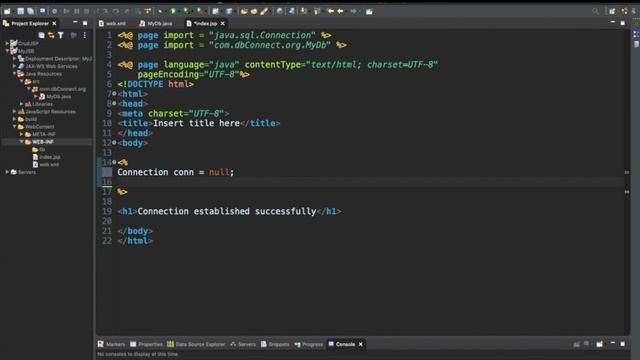Switch to the MyDb.java editor tab
Screen dimensions: 640x360
point(156,24)
